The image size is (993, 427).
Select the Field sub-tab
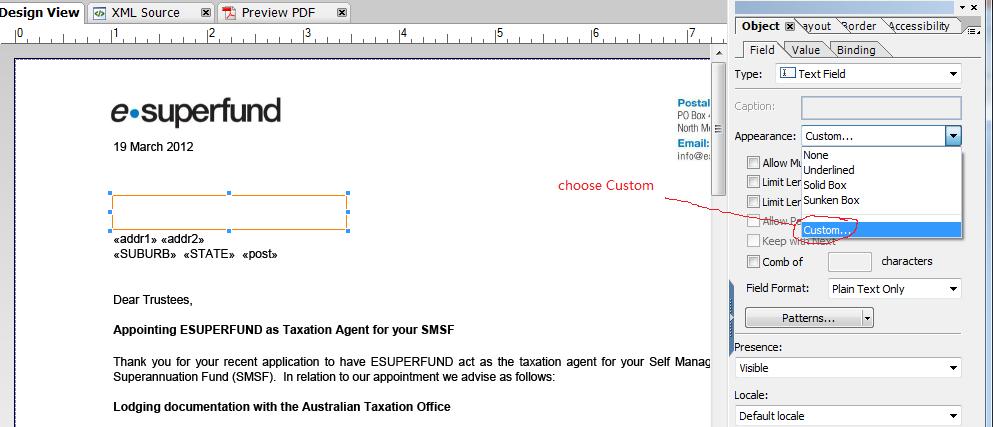pyautogui.click(x=762, y=50)
